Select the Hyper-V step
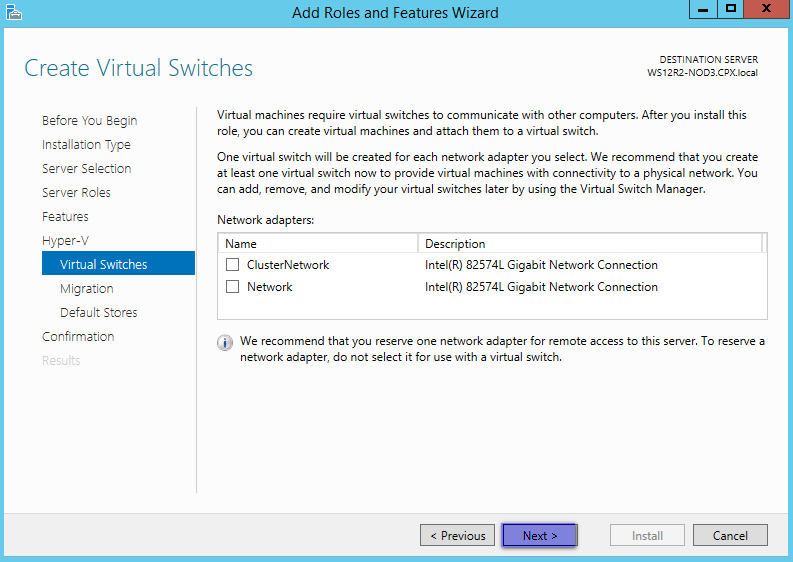The width and height of the screenshot is (793, 562). point(65,241)
